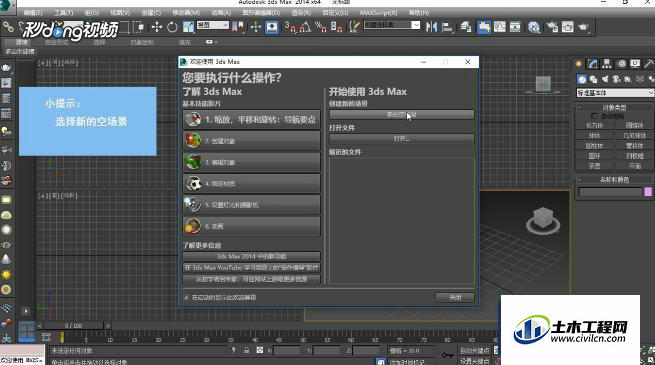Play tutorial 3 edit objects

click(x=251, y=162)
